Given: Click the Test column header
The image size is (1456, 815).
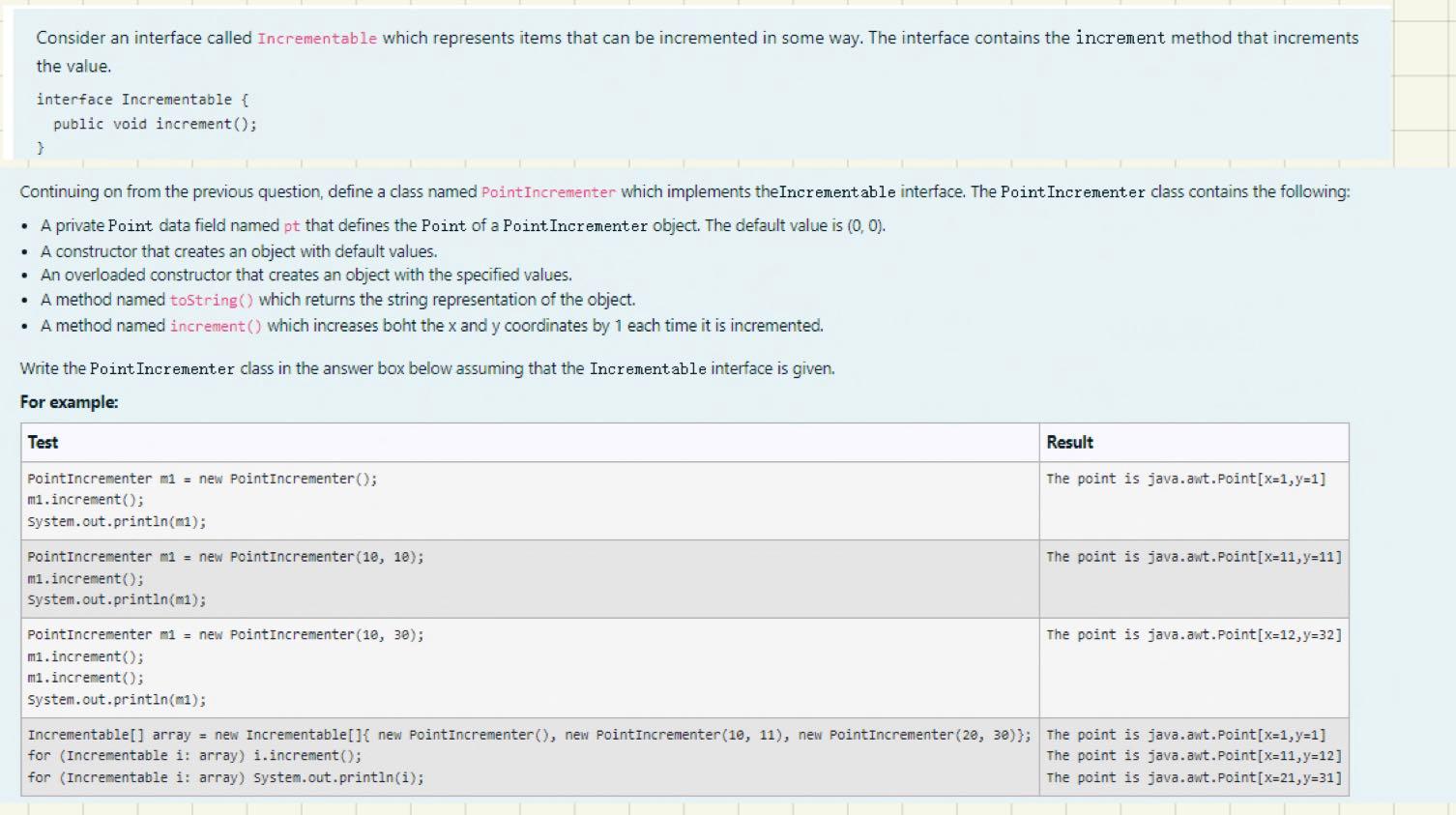Looking at the screenshot, I should coord(44,442).
